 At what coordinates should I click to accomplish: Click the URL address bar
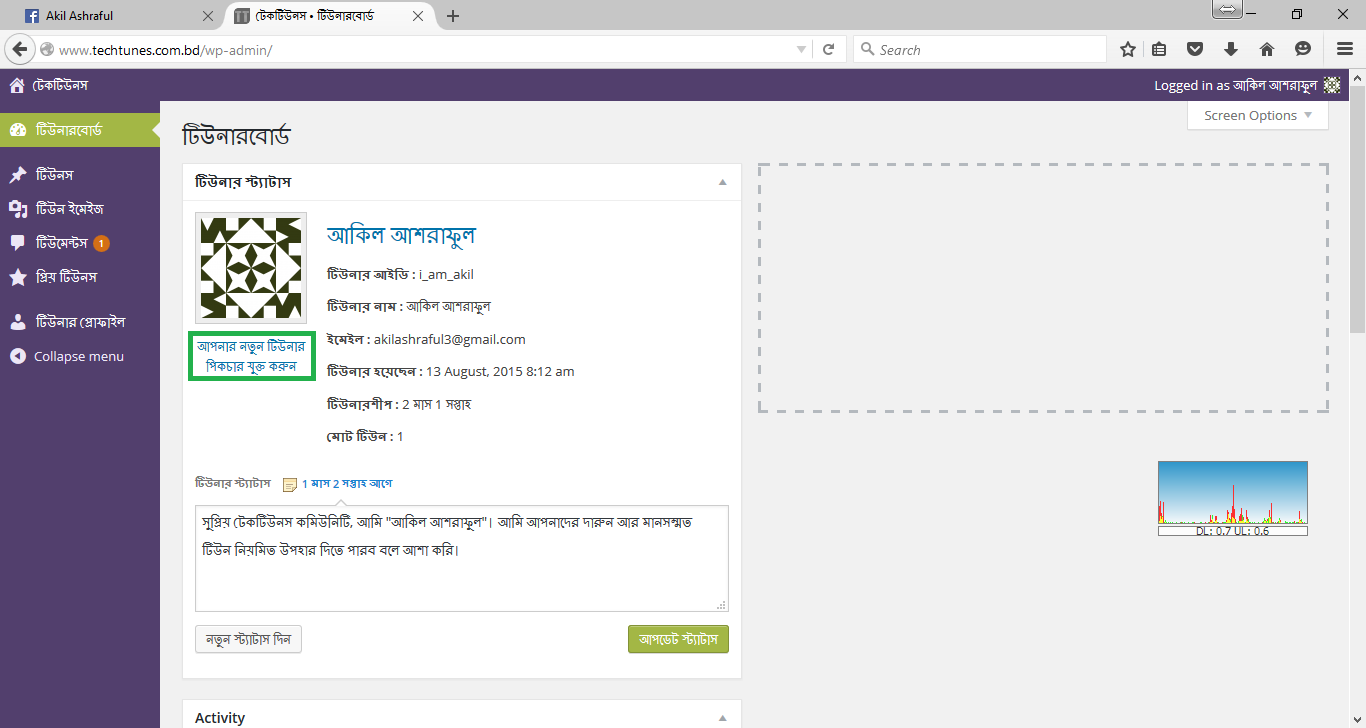click(x=425, y=49)
